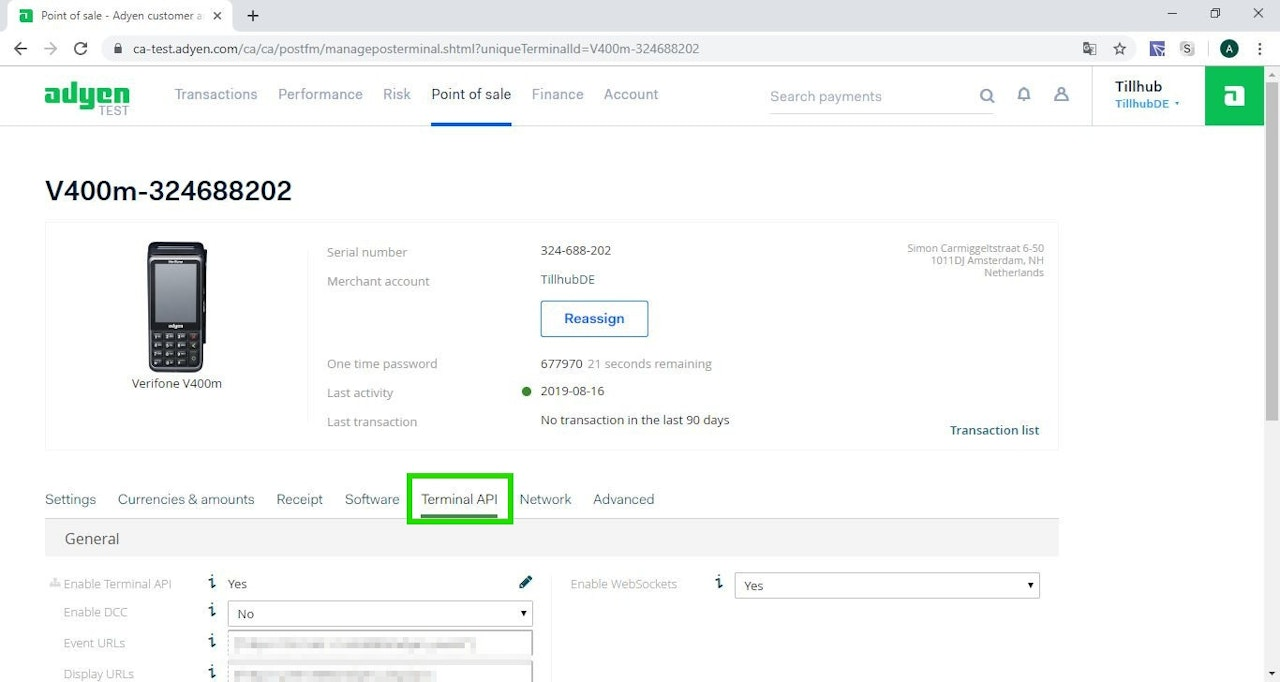Switch to the Advanced tab
This screenshot has height=682, width=1280.
(x=623, y=499)
